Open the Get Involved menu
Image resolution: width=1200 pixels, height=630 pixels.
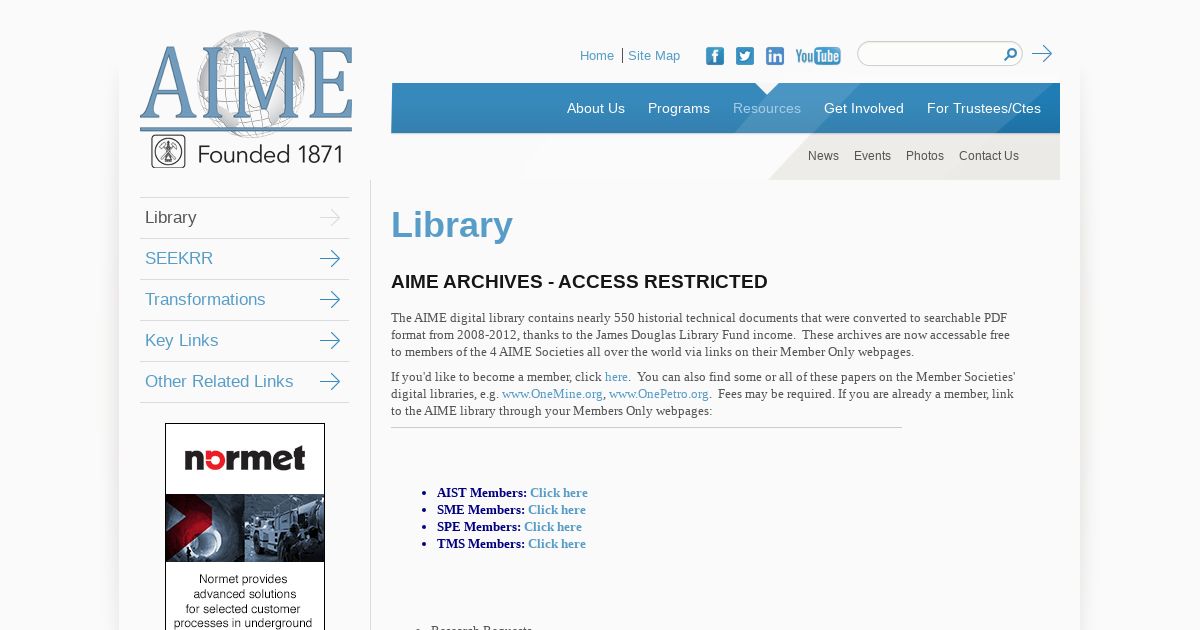coord(864,108)
